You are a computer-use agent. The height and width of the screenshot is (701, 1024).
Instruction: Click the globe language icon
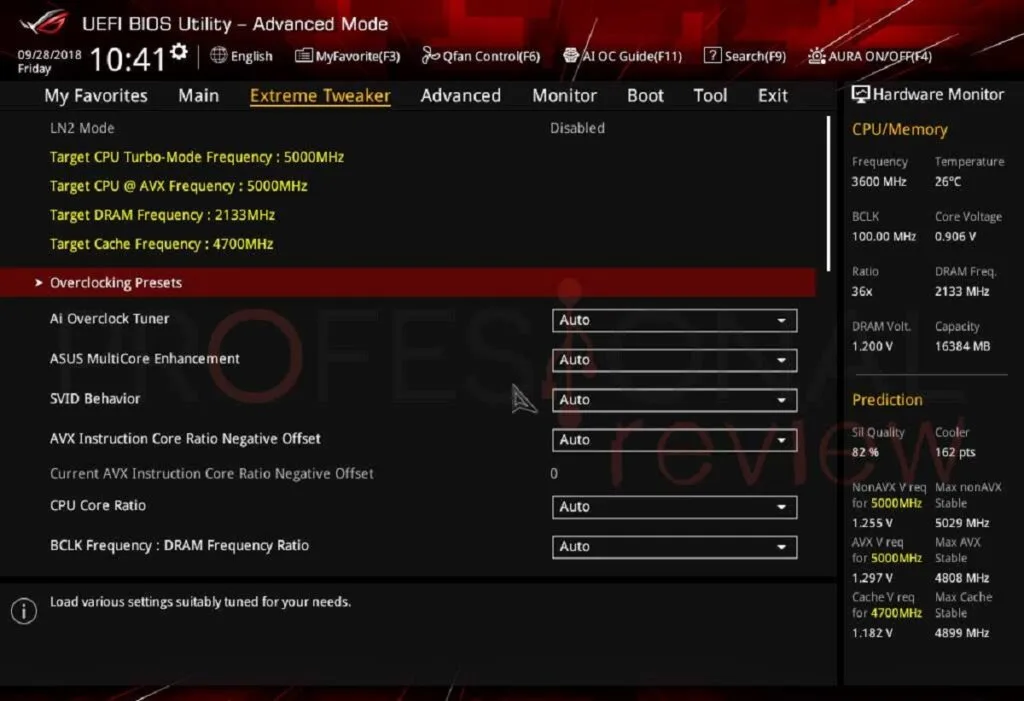coord(218,56)
